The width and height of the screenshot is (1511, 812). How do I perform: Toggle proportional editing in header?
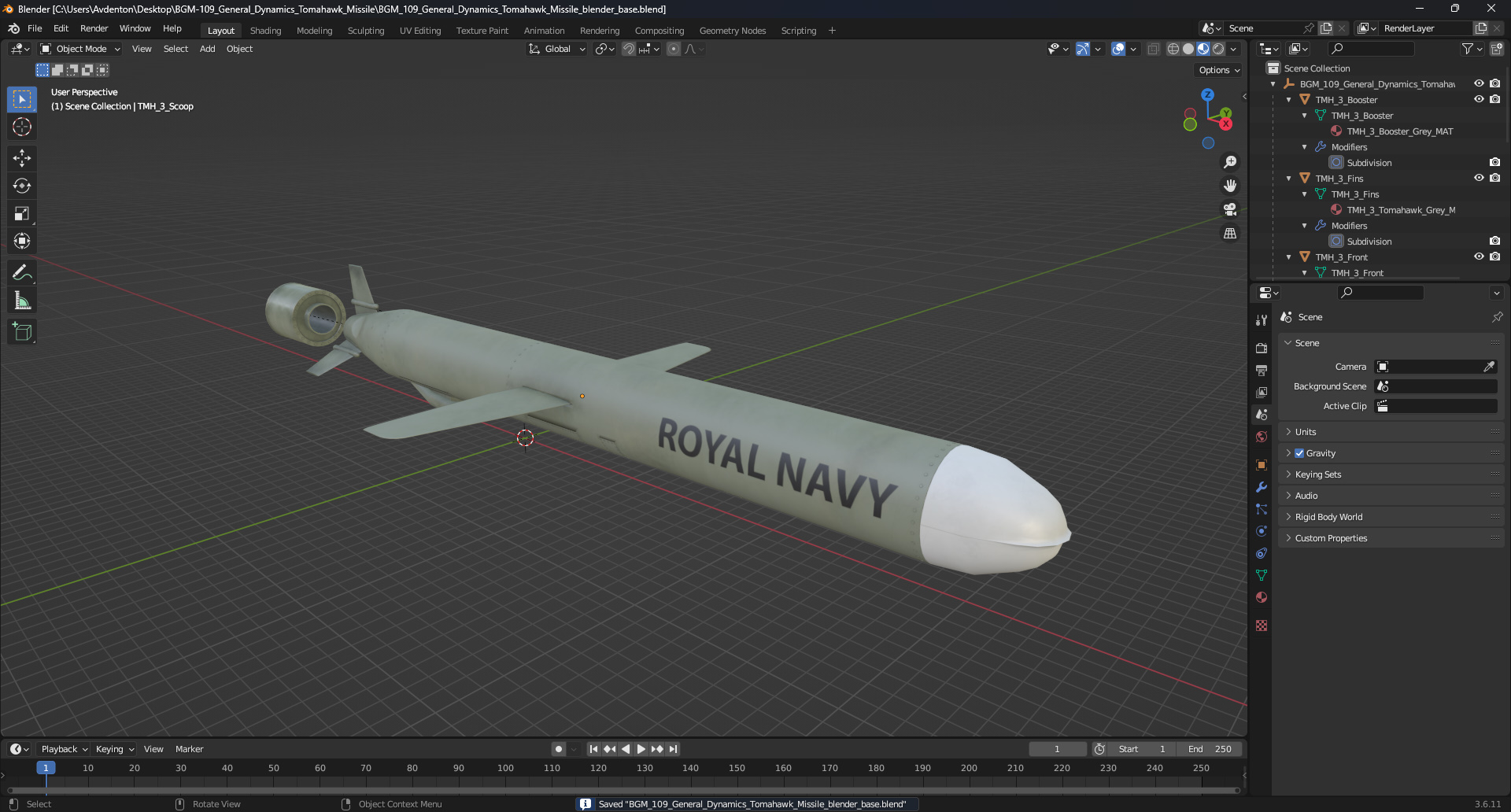tap(674, 49)
